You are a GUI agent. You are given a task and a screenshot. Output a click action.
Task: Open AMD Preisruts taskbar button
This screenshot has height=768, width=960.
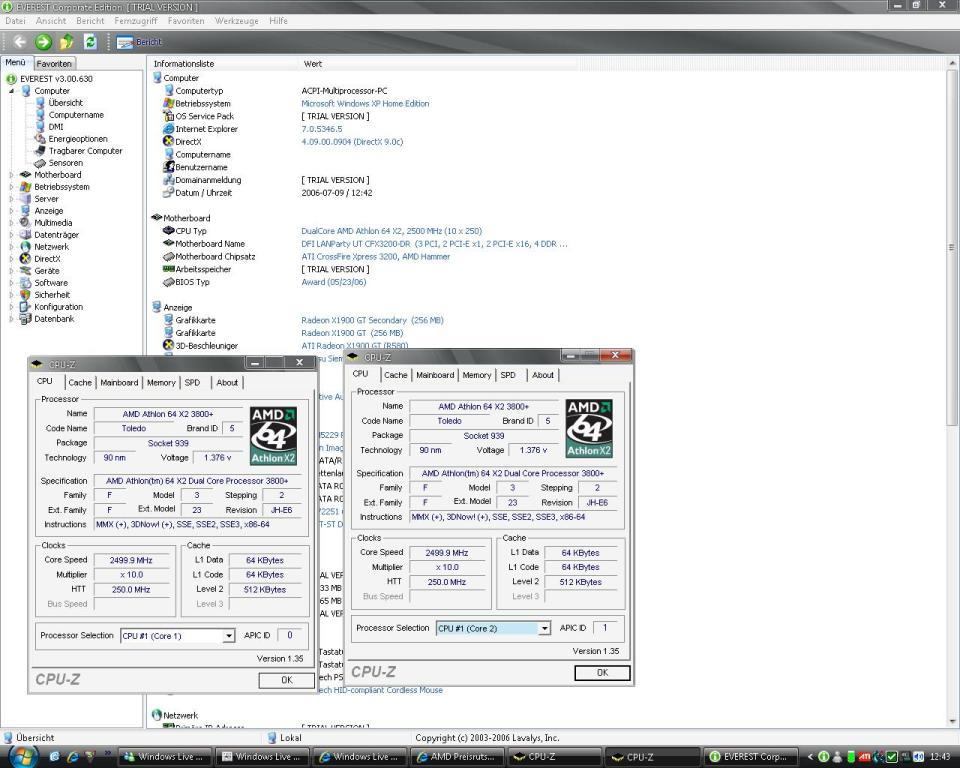[x=457, y=757]
